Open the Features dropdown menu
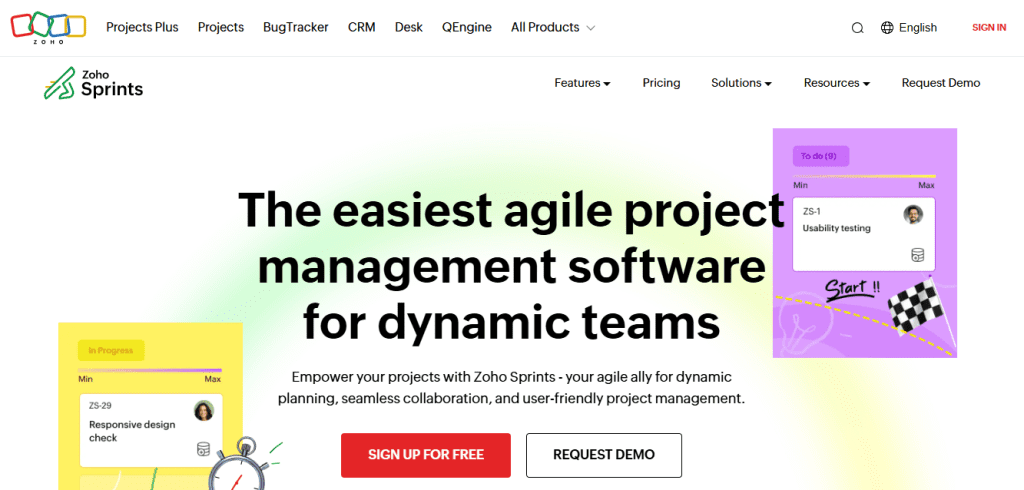The width and height of the screenshot is (1024, 490). [582, 83]
